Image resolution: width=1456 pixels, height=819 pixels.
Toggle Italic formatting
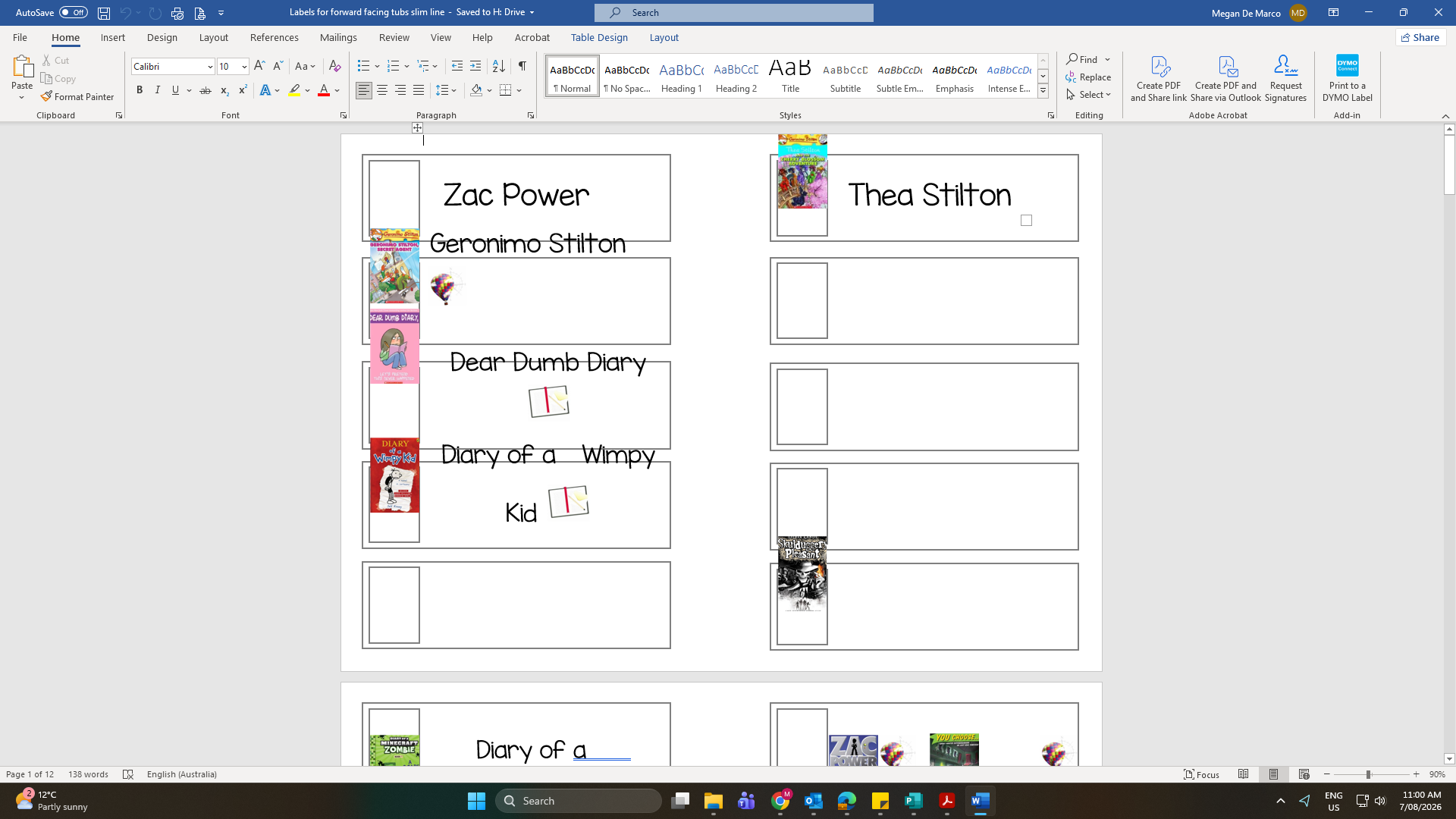[x=158, y=90]
